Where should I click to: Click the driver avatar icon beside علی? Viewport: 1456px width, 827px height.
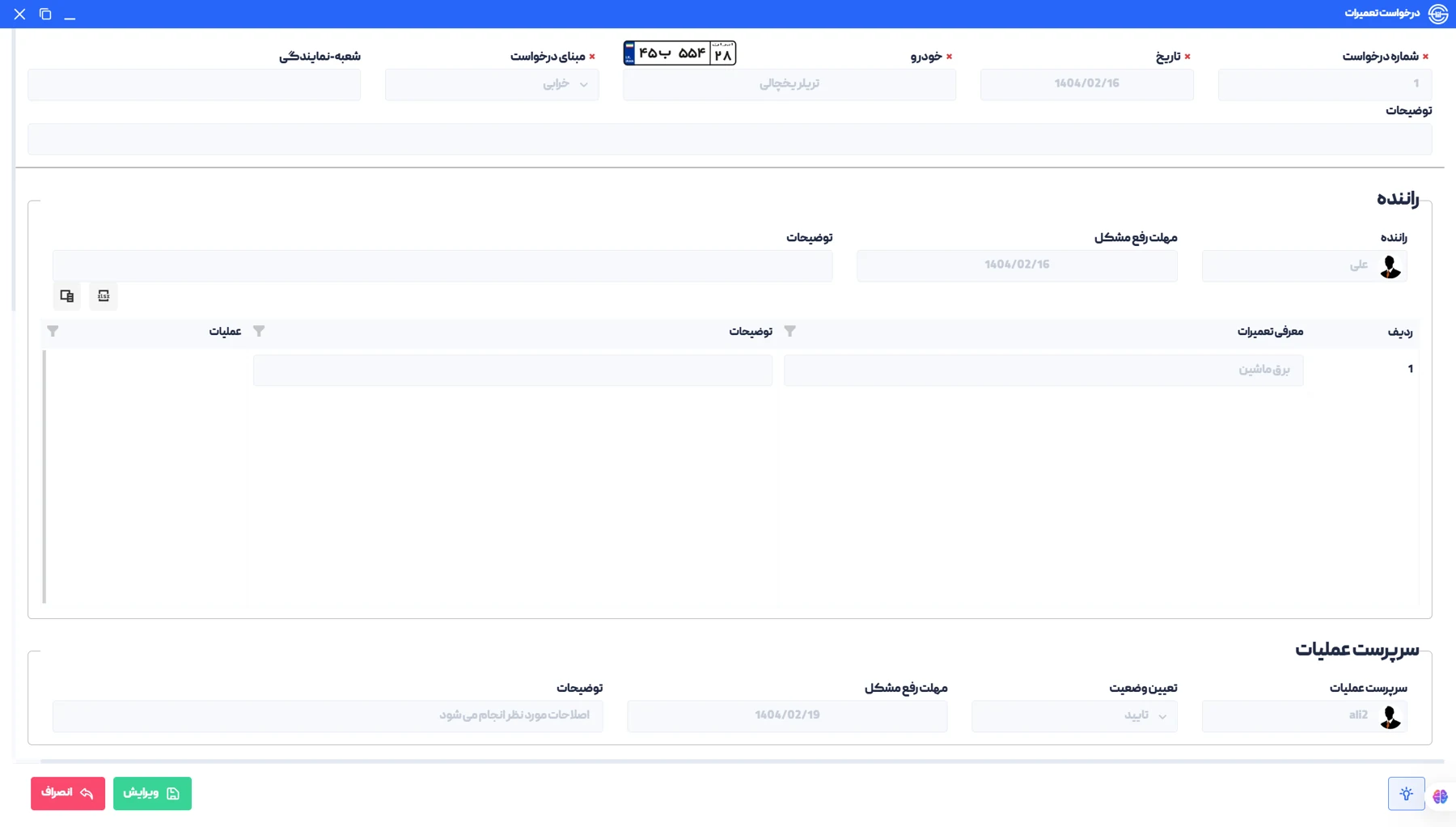[x=1390, y=266]
